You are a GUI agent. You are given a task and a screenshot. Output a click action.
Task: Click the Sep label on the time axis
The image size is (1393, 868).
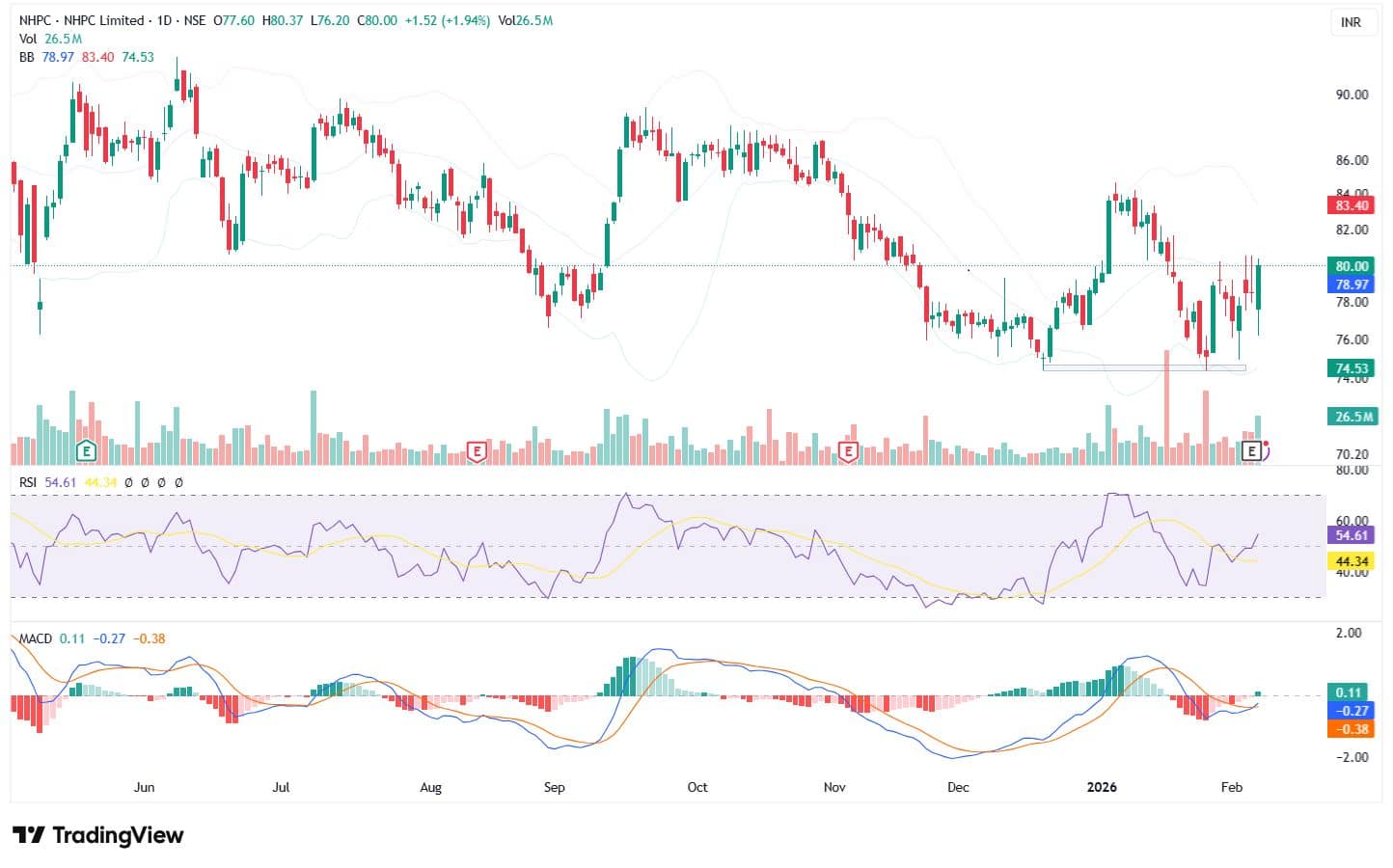[x=554, y=787]
